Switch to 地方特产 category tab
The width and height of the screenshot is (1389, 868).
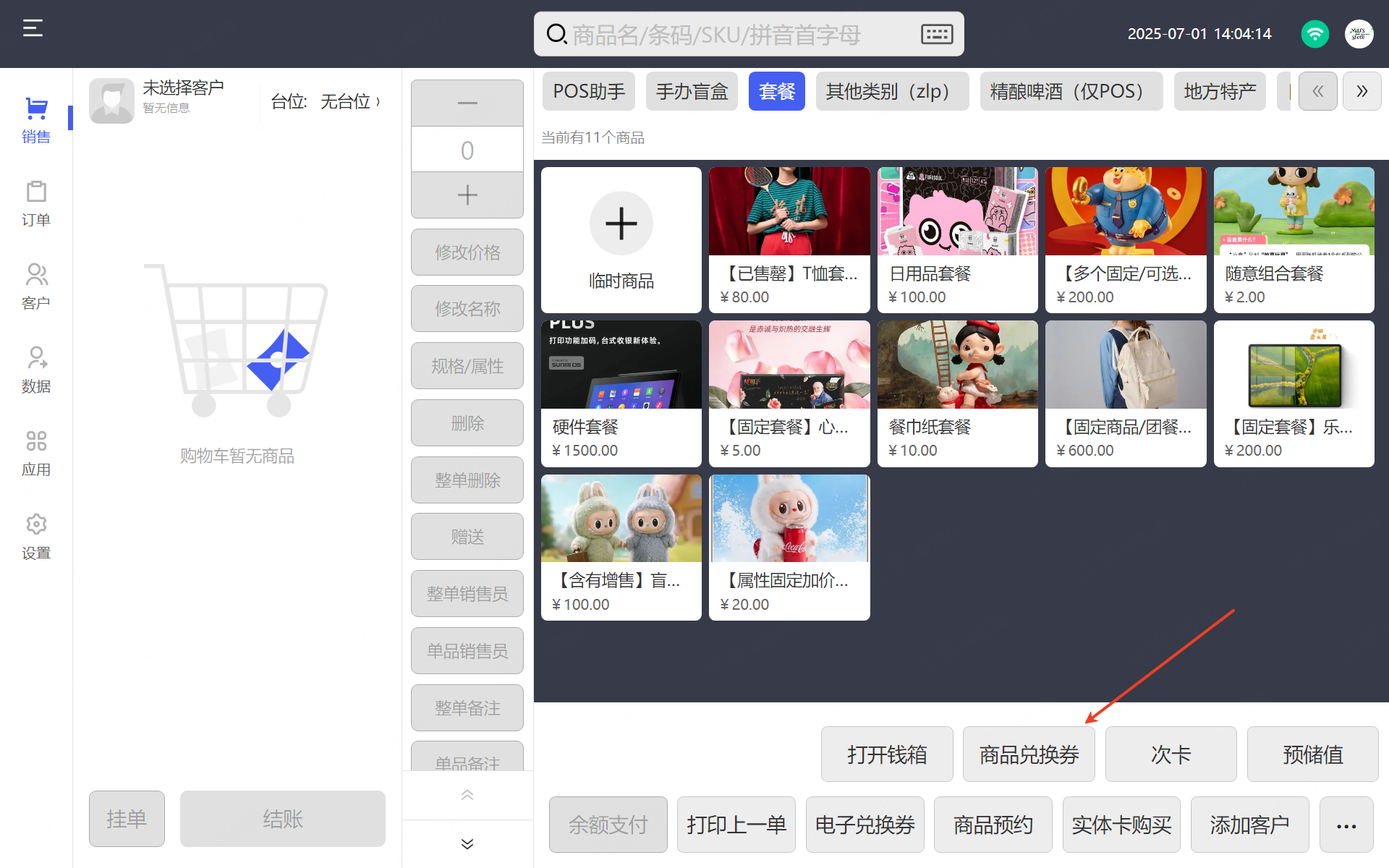(1220, 91)
